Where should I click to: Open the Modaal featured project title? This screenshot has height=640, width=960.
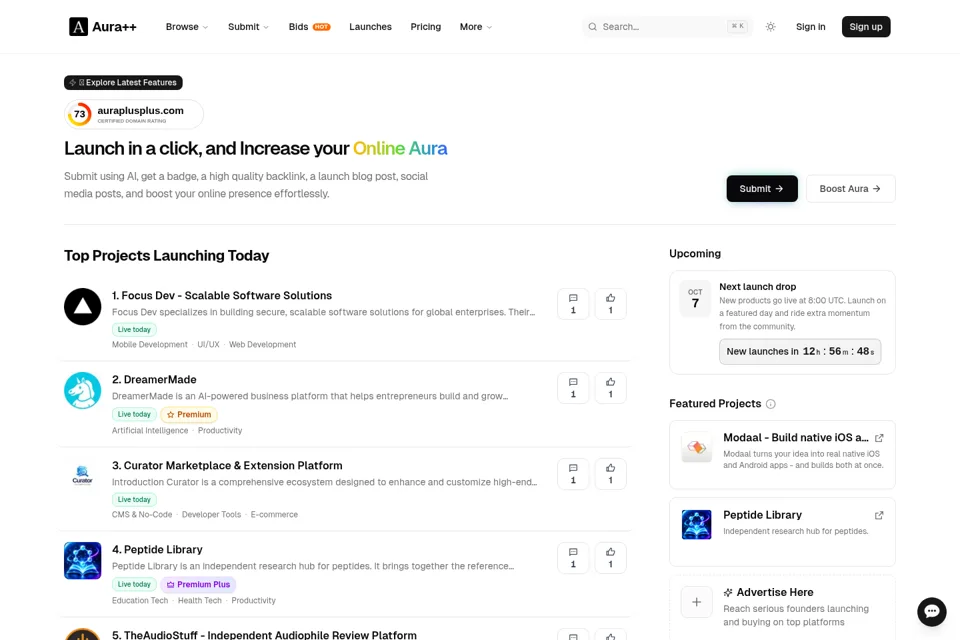click(x=795, y=437)
